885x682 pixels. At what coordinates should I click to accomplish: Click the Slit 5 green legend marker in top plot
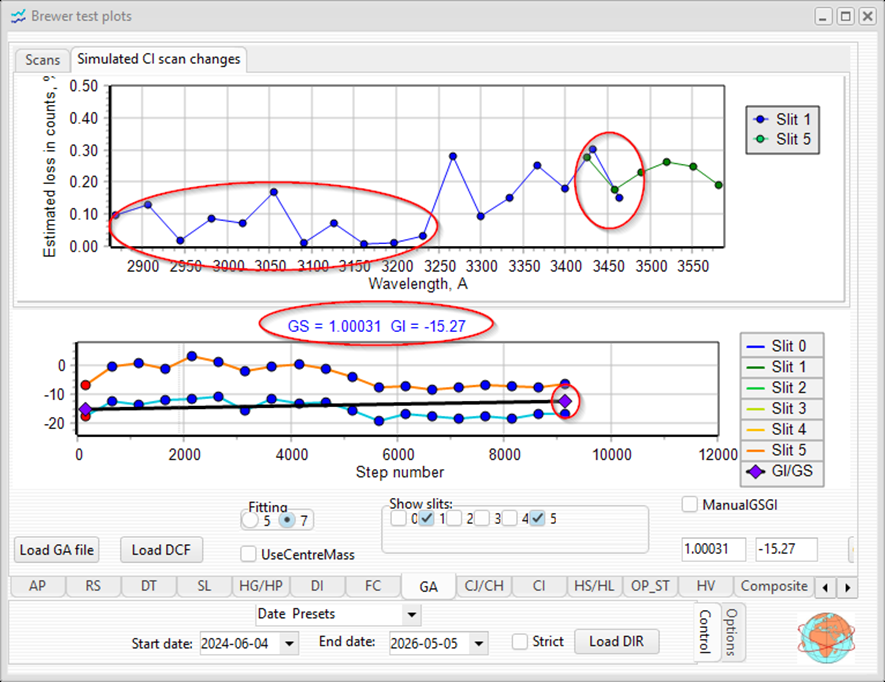click(761, 139)
